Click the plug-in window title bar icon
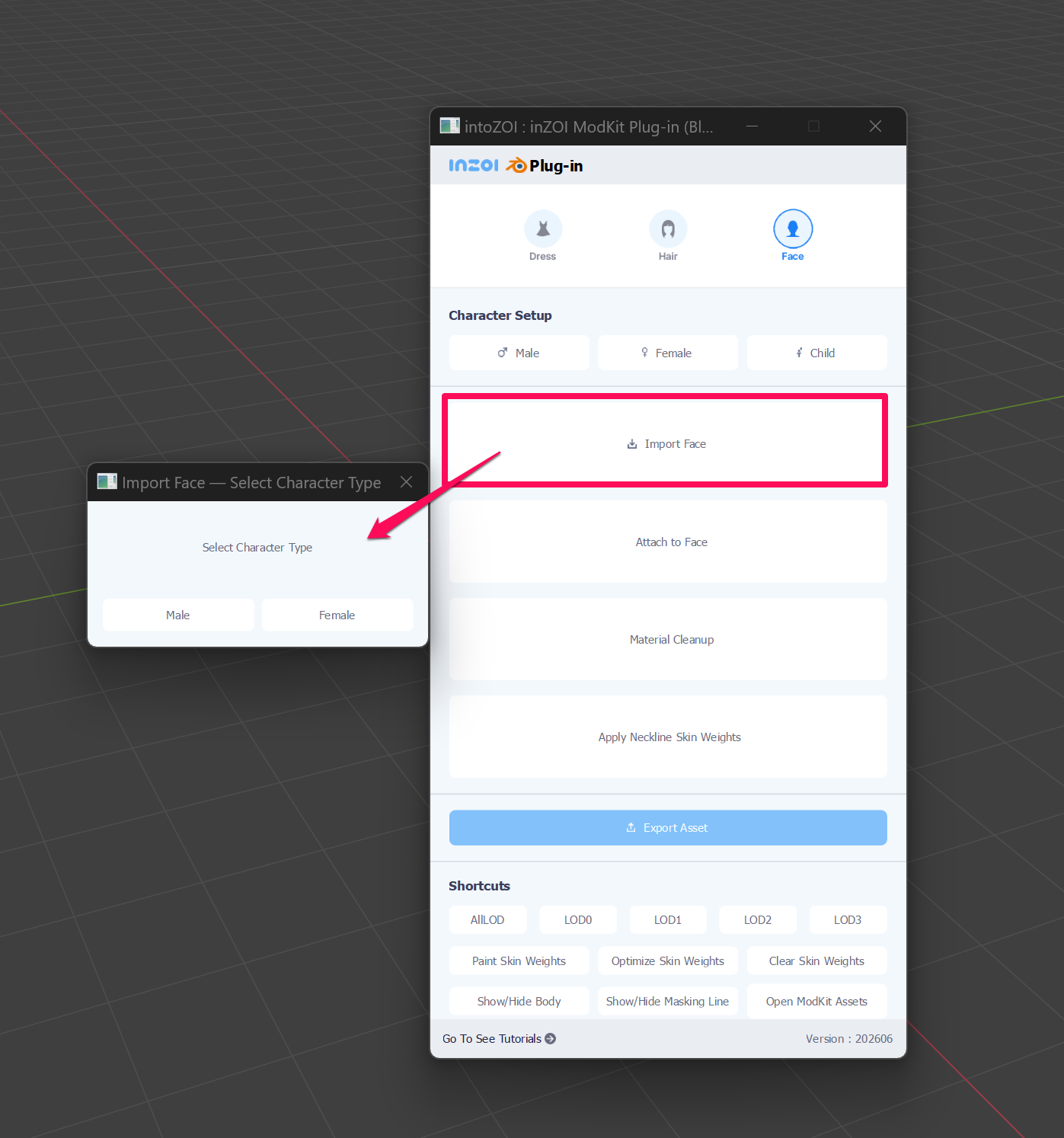Screen dimensions: 1064x1138 coord(449,126)
